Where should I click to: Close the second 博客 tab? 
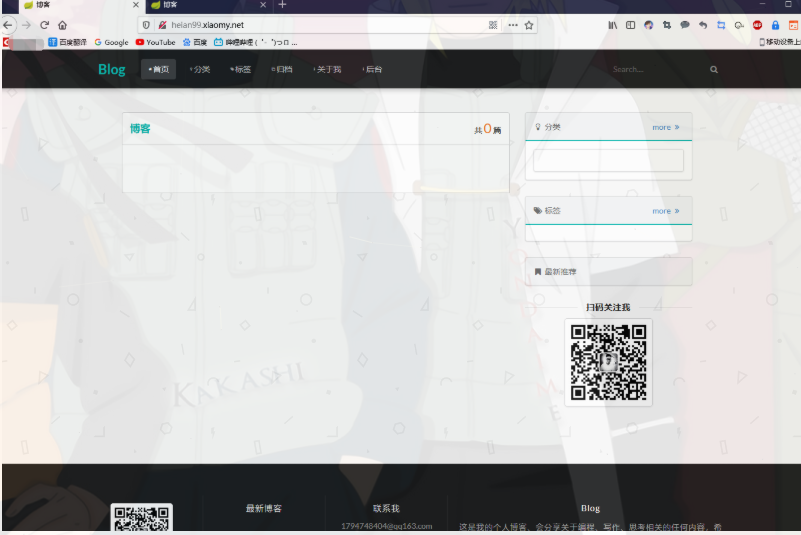click(x=263, y=5)
